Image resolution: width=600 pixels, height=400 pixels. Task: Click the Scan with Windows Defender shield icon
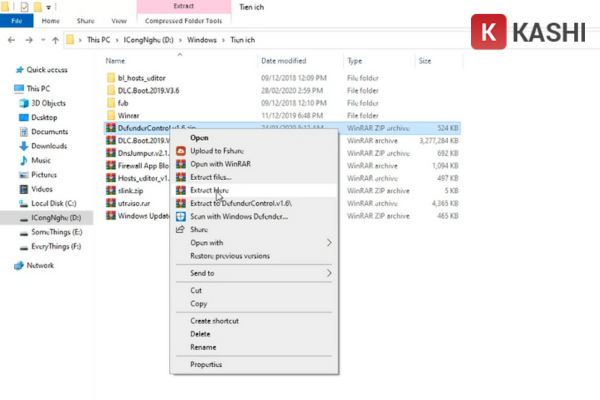(x=181, y=216)
